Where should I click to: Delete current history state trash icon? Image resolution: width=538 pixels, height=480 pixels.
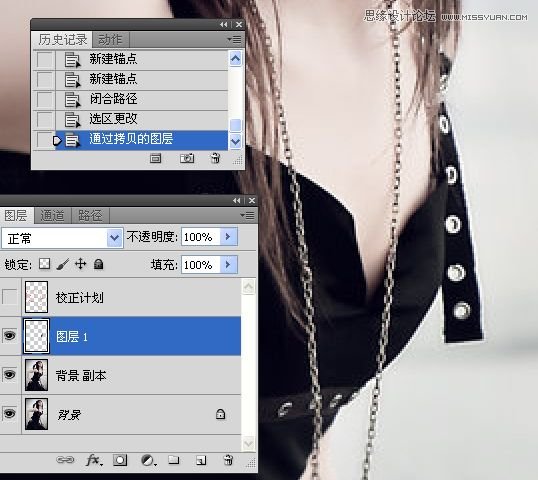click(x=215, y=159)
